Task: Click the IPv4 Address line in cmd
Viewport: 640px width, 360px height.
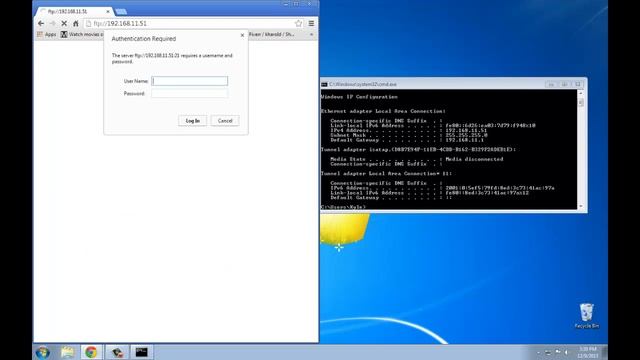Action: pos(409,131)
